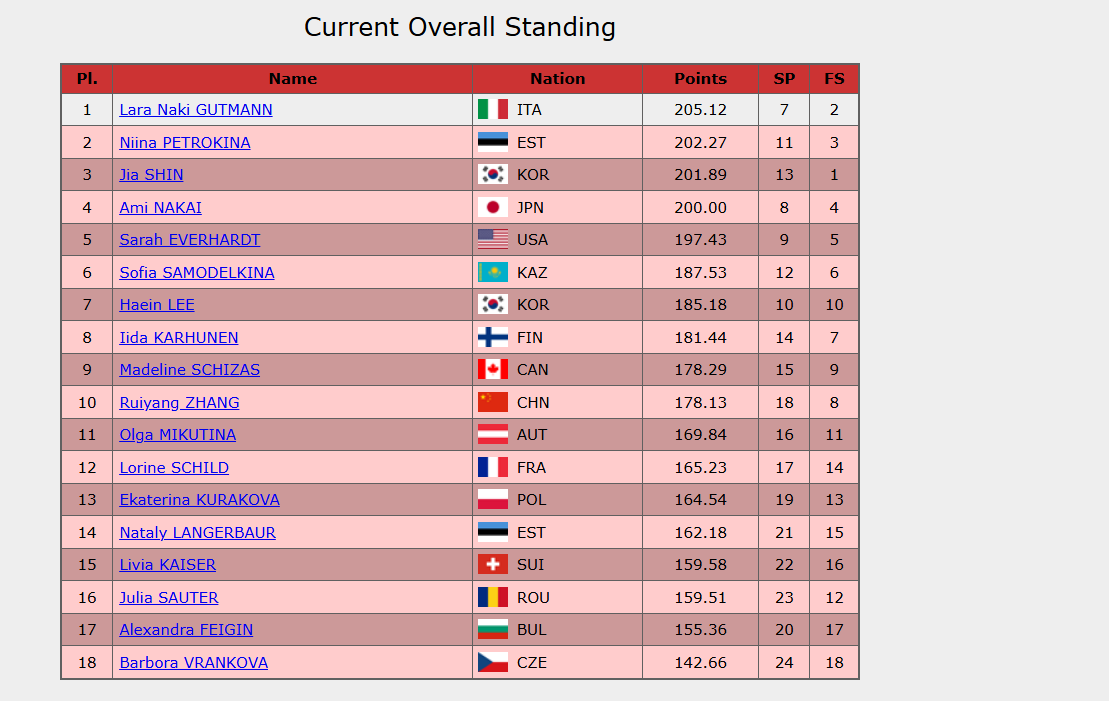1109x701 pixels.
Task: Click the SP column header
Action: [784, 79]
